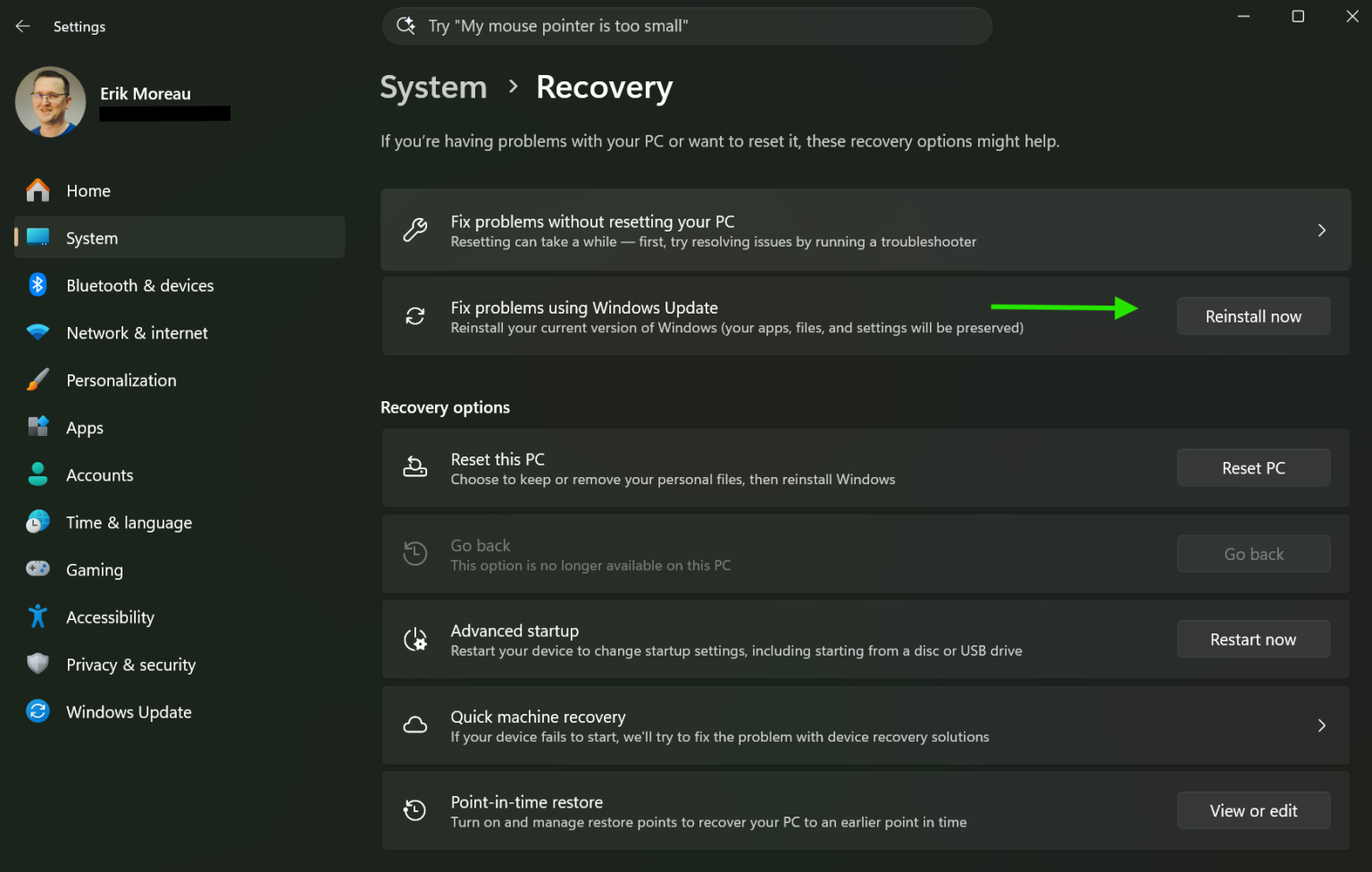Click the Accounts person icon

38,474
